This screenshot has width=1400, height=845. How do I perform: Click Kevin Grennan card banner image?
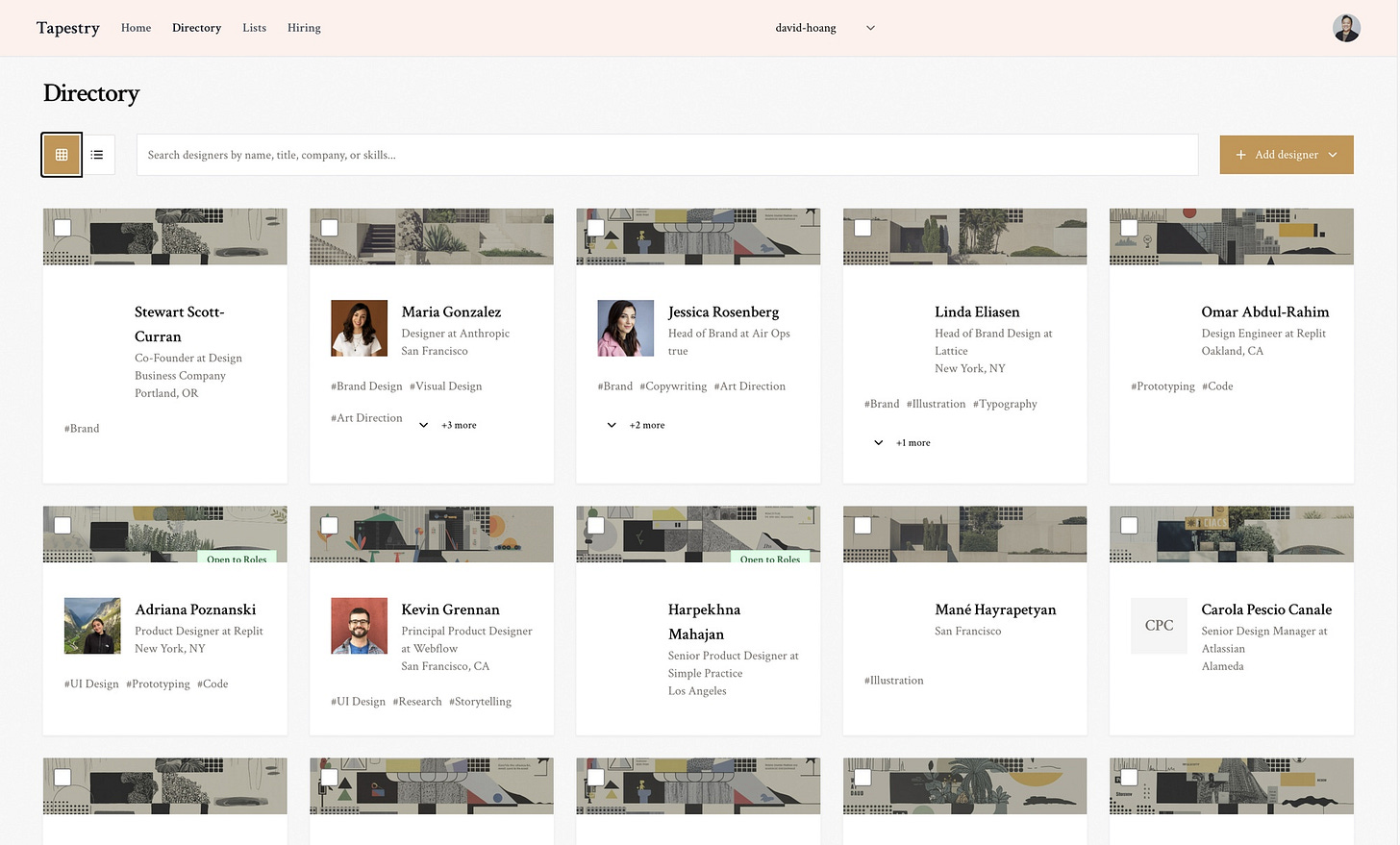[x=432, y=534]
